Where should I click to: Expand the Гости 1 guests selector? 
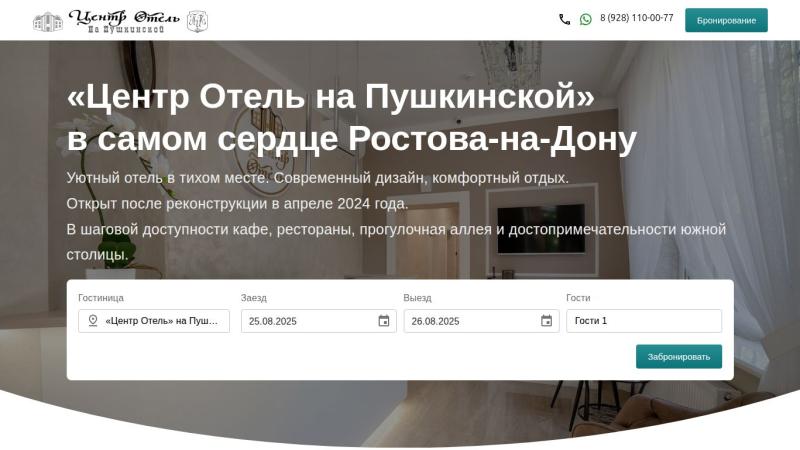click(x=644, y=321)
